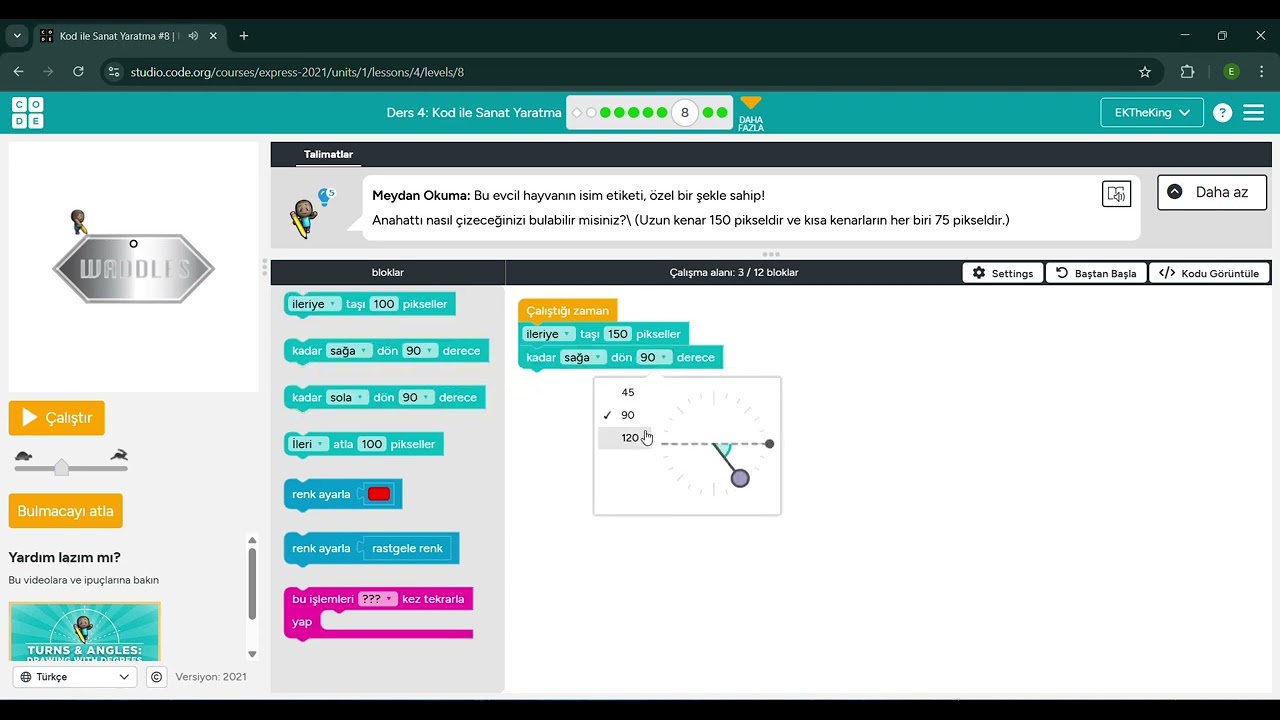Screen dimensions: 1280x720
Task: Open degree dropdown of toolbox sola turn block
Action: point(417,397)
